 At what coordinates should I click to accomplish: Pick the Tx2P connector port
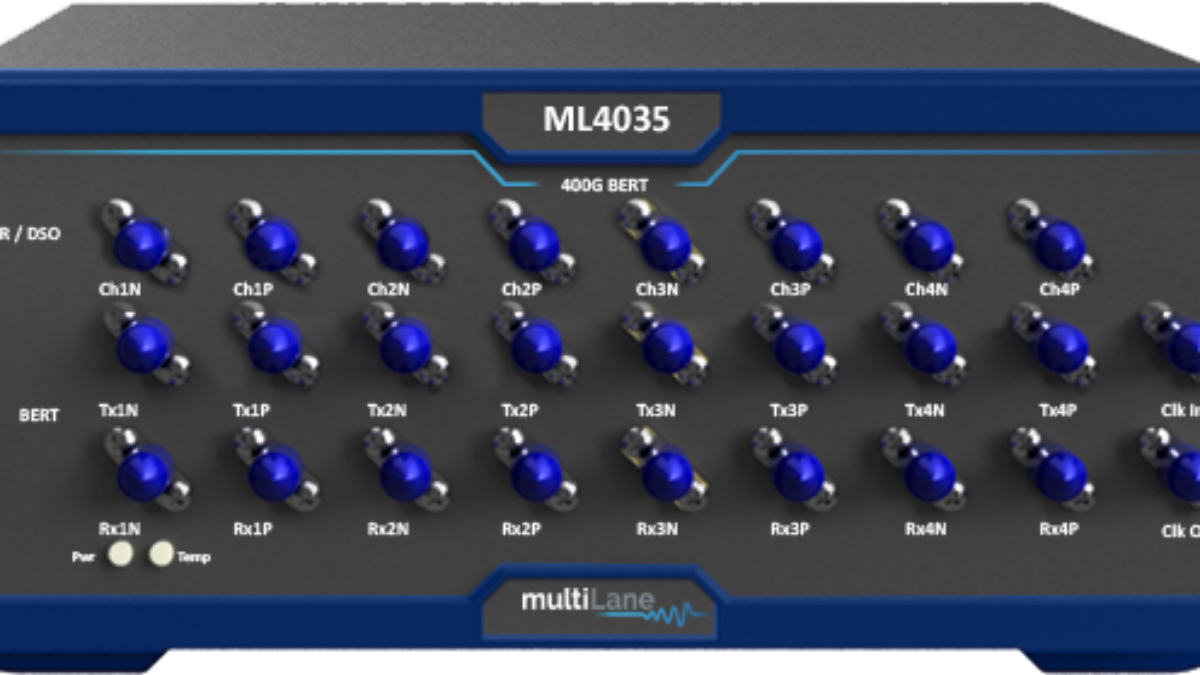[x=538, y=346]
